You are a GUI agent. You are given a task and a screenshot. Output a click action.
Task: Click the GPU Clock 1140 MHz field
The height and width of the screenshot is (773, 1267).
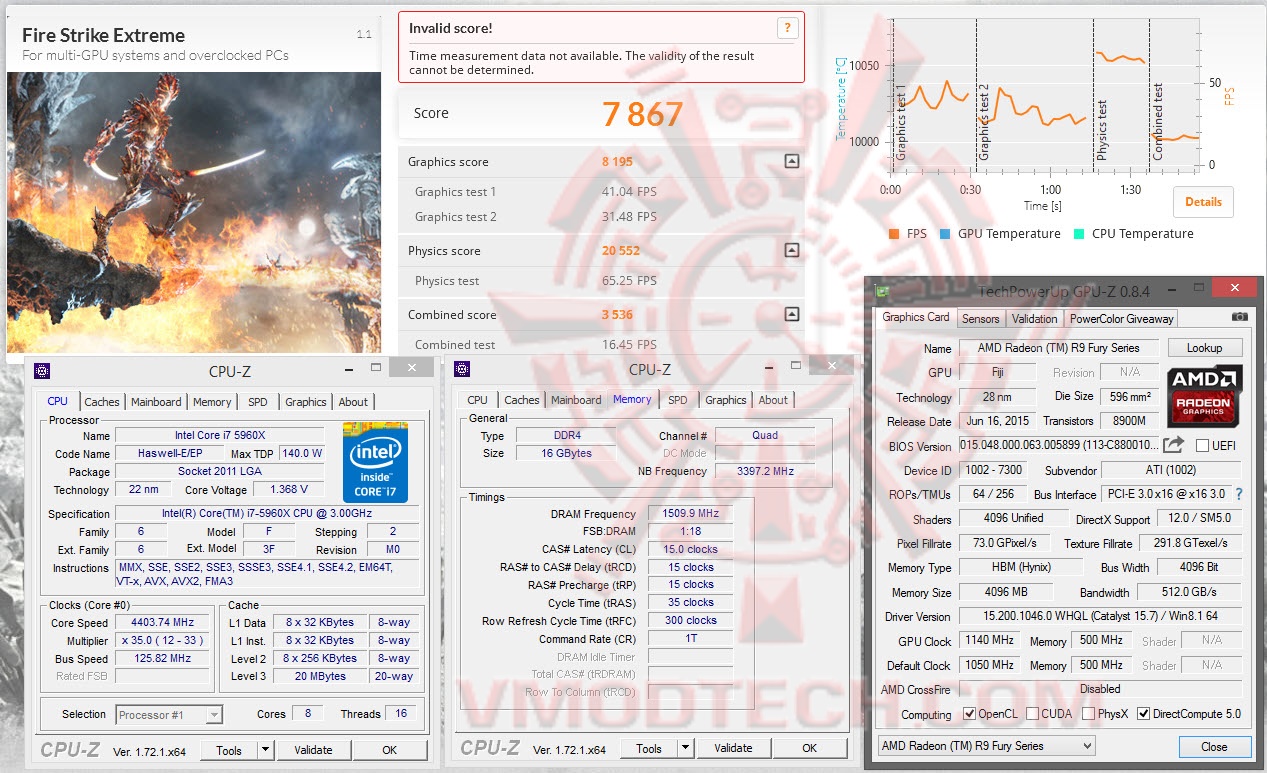click(x=989, y=640)
